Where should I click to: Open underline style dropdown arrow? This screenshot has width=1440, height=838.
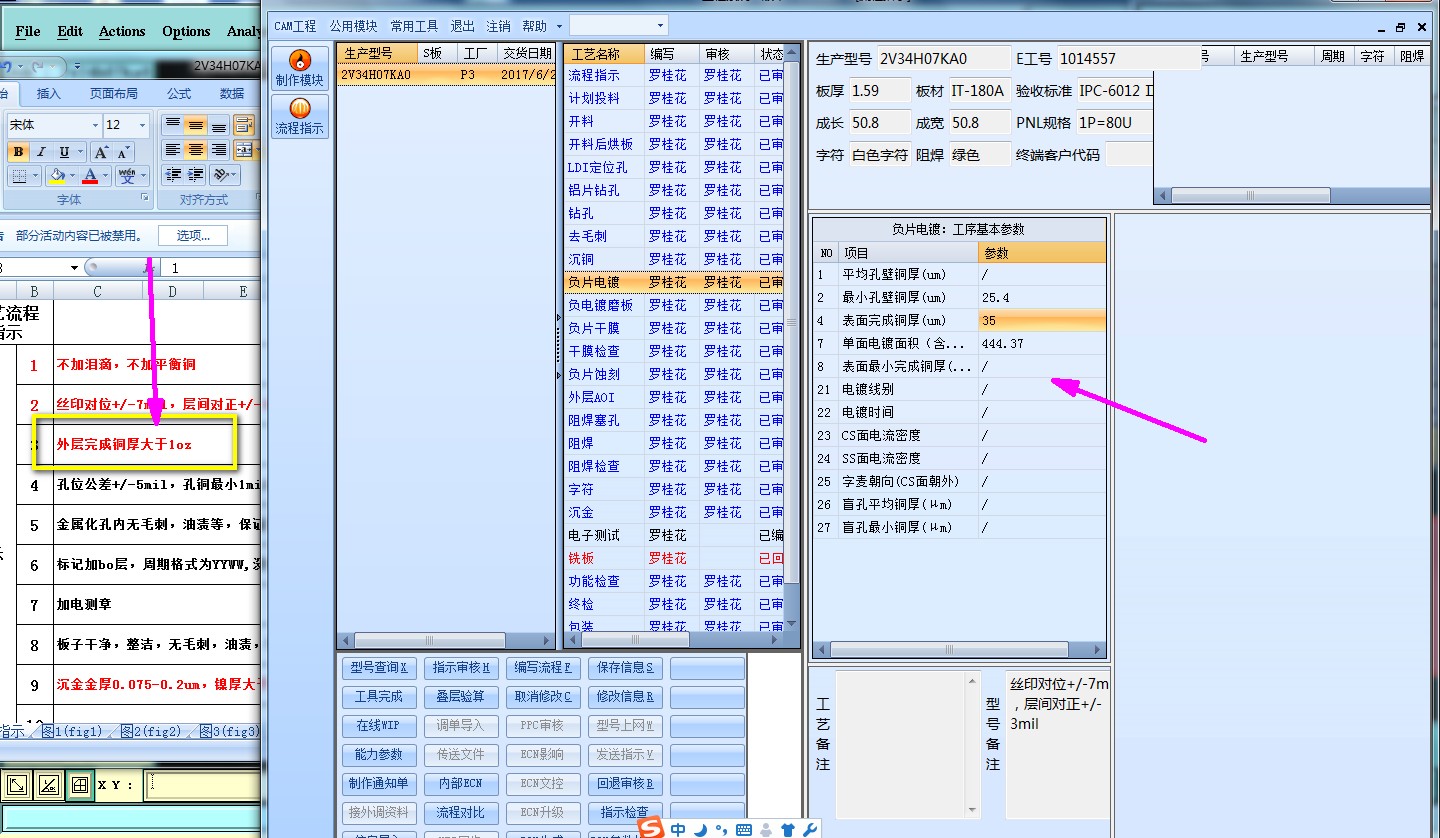pos(80,152)
